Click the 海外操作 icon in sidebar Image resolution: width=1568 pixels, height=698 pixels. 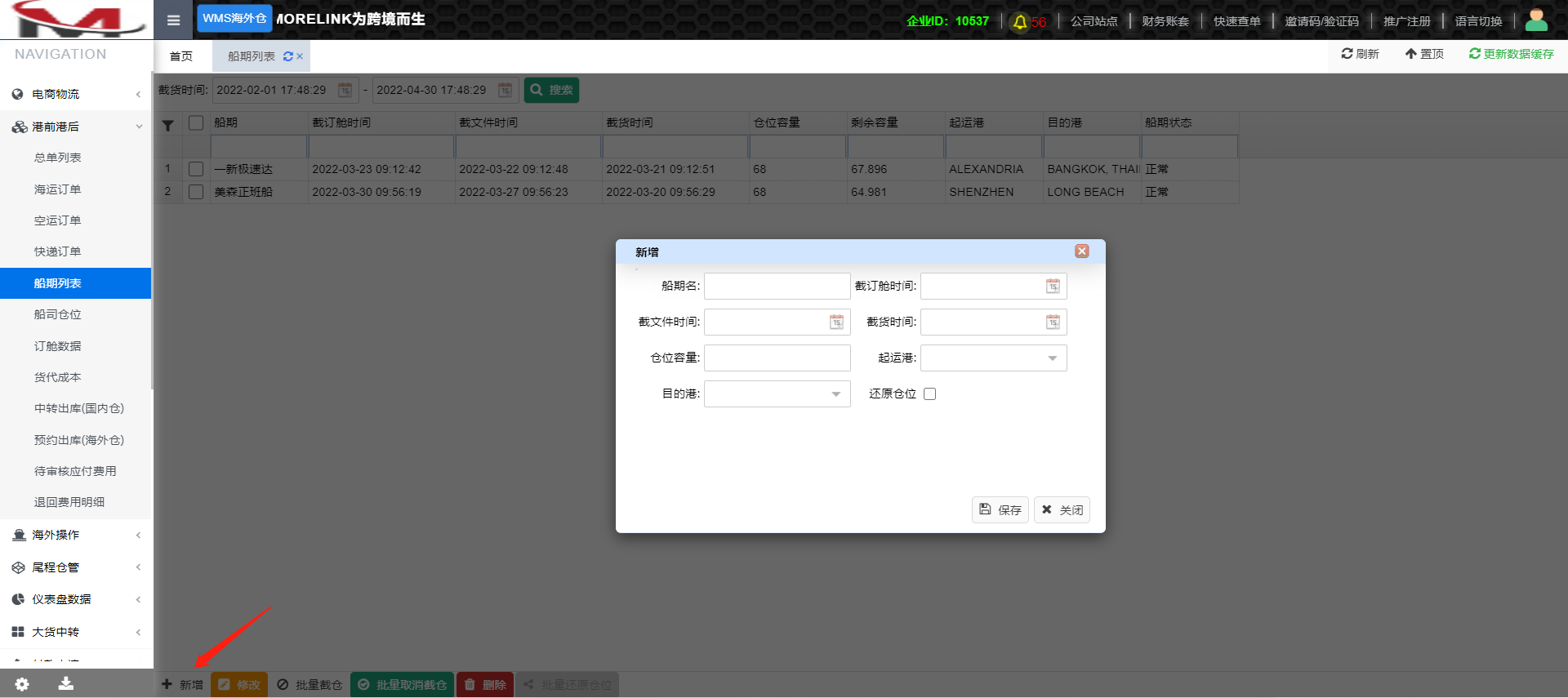click(19, 535)
